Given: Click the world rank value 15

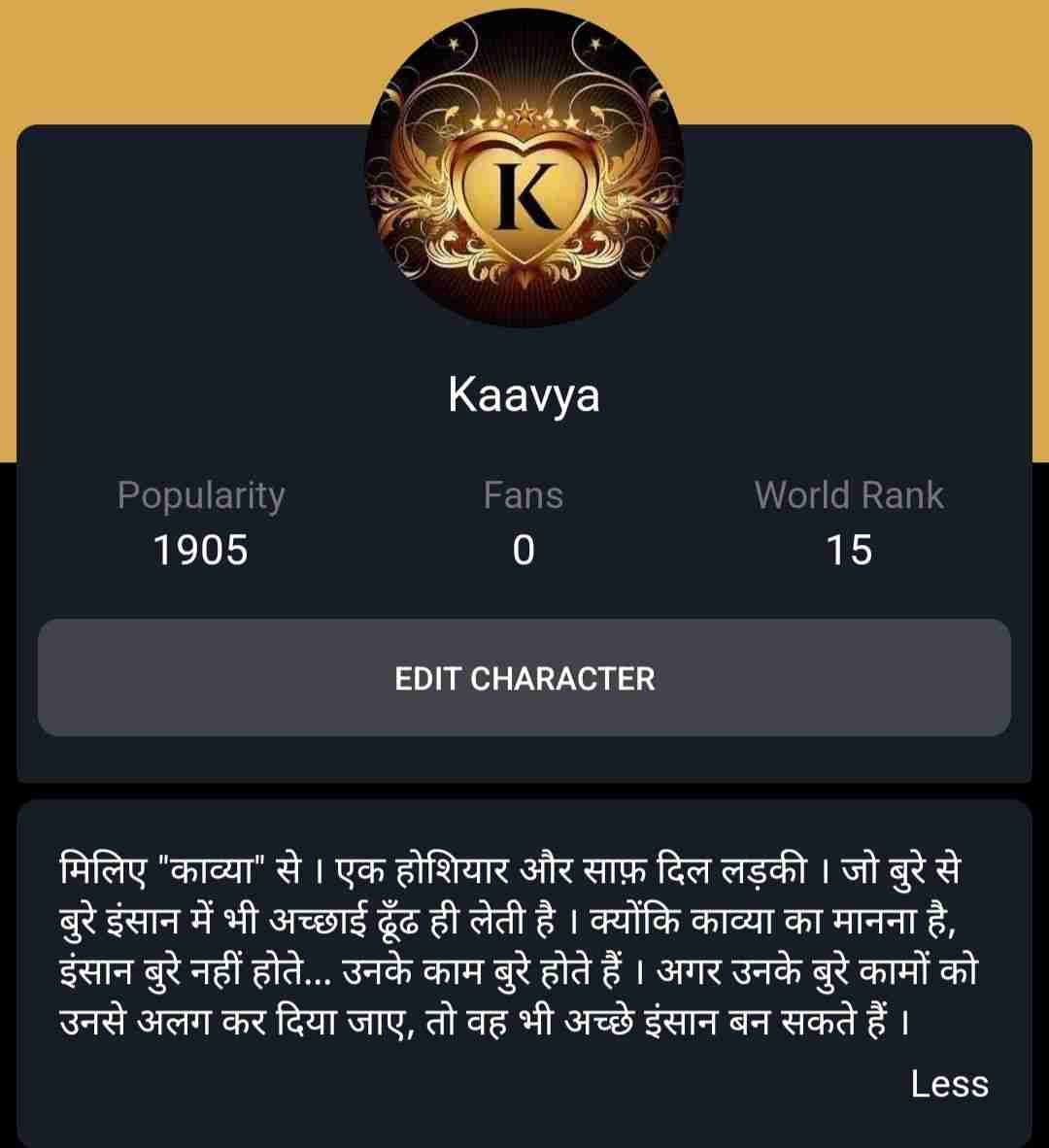Looking at the screenshot, I should click(x=849, y=550).
